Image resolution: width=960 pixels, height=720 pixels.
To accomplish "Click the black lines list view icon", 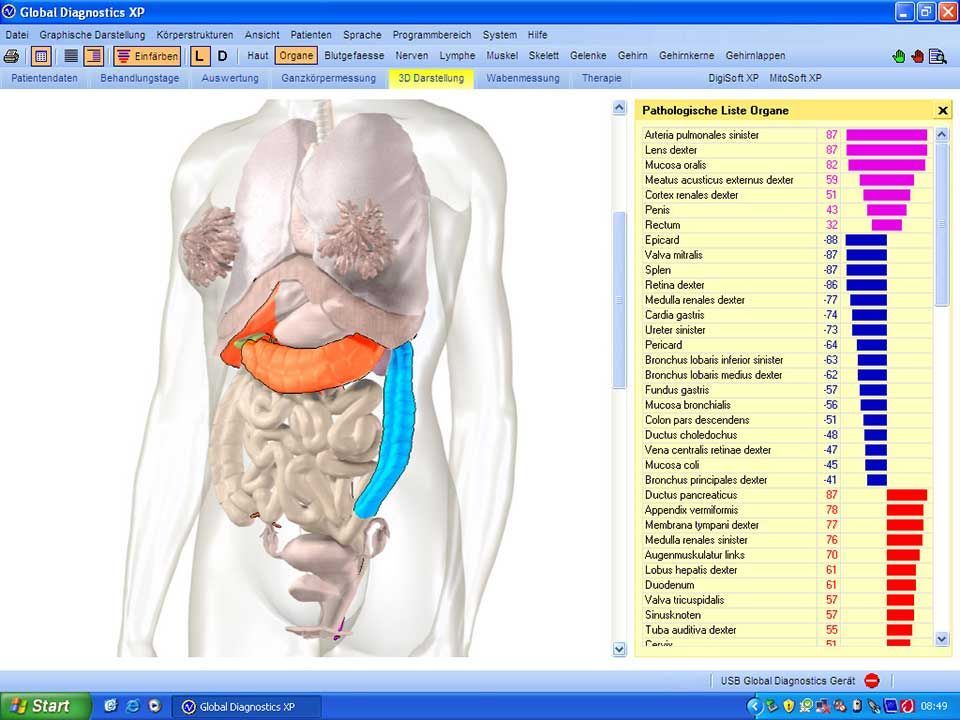I will point(71,56).
